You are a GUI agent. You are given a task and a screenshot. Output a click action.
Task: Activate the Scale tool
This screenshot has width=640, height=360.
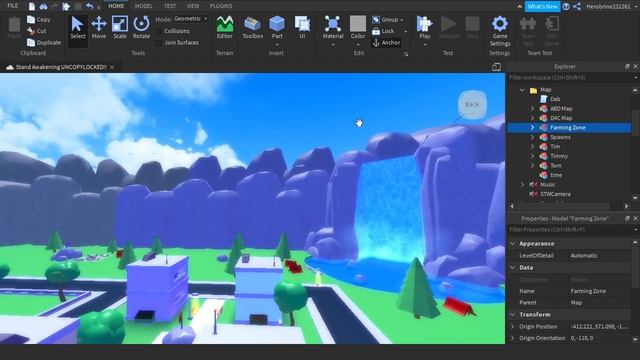[120, 28]
